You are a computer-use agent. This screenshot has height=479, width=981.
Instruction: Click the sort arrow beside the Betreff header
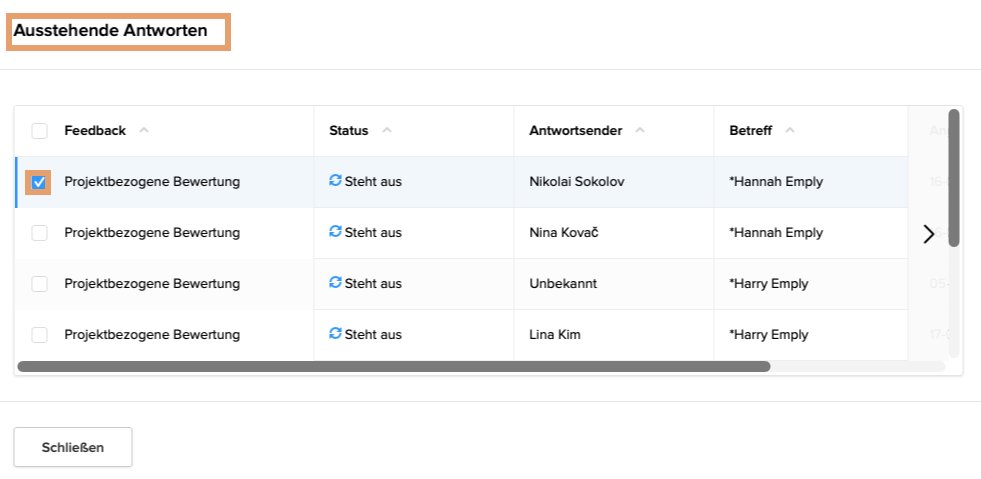point(790,130)
